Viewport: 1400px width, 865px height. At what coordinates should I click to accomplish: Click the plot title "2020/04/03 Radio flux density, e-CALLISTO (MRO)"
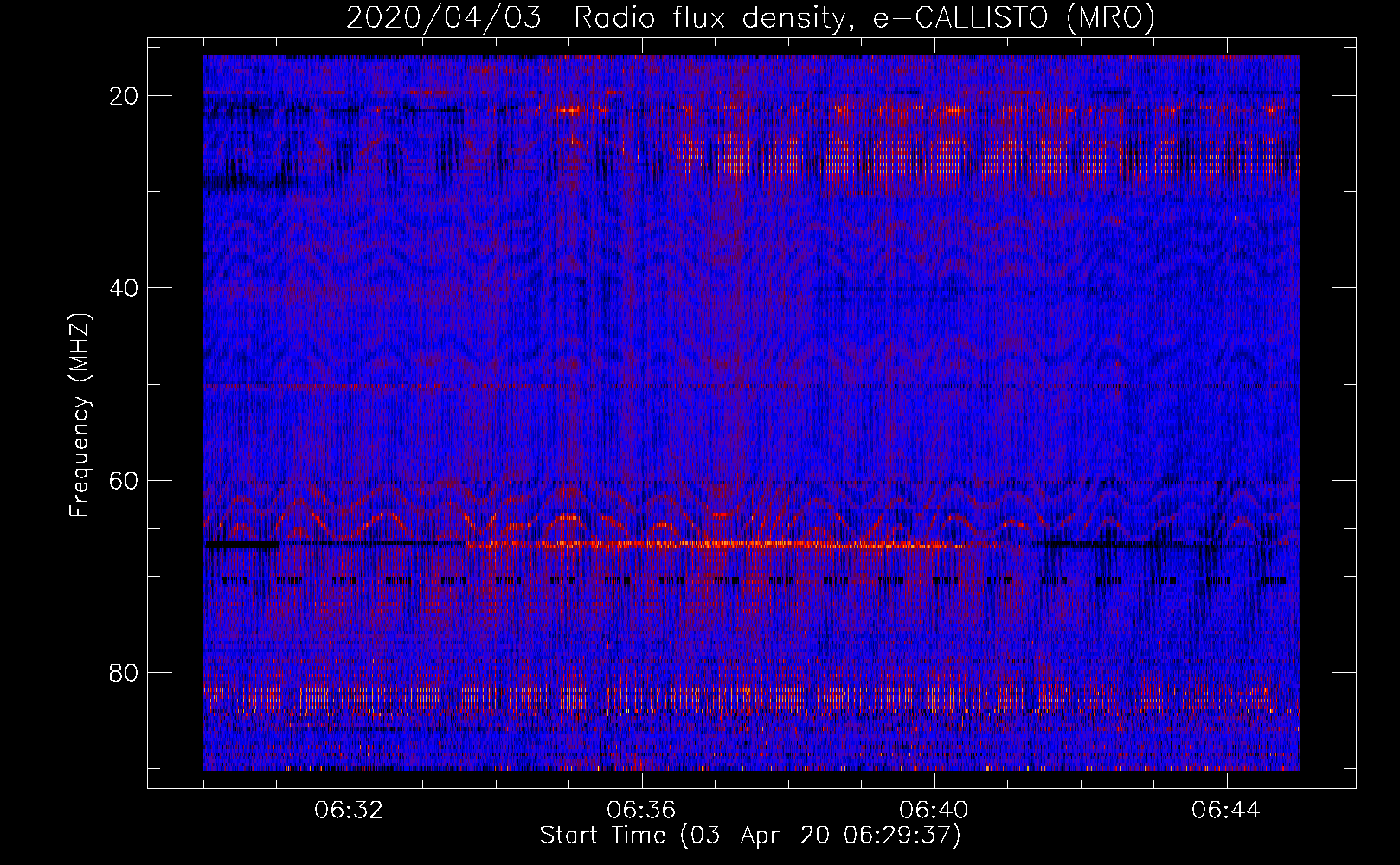click(x=750, y=18)
